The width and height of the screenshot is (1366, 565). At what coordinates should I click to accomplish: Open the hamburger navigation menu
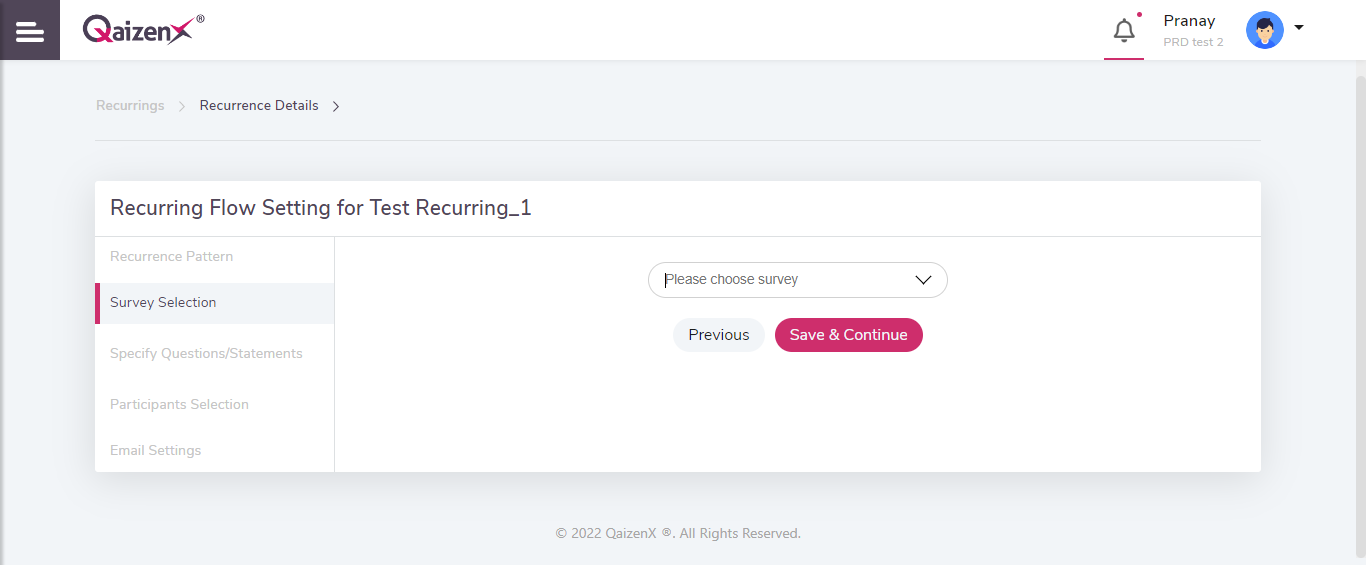(30, 31)
